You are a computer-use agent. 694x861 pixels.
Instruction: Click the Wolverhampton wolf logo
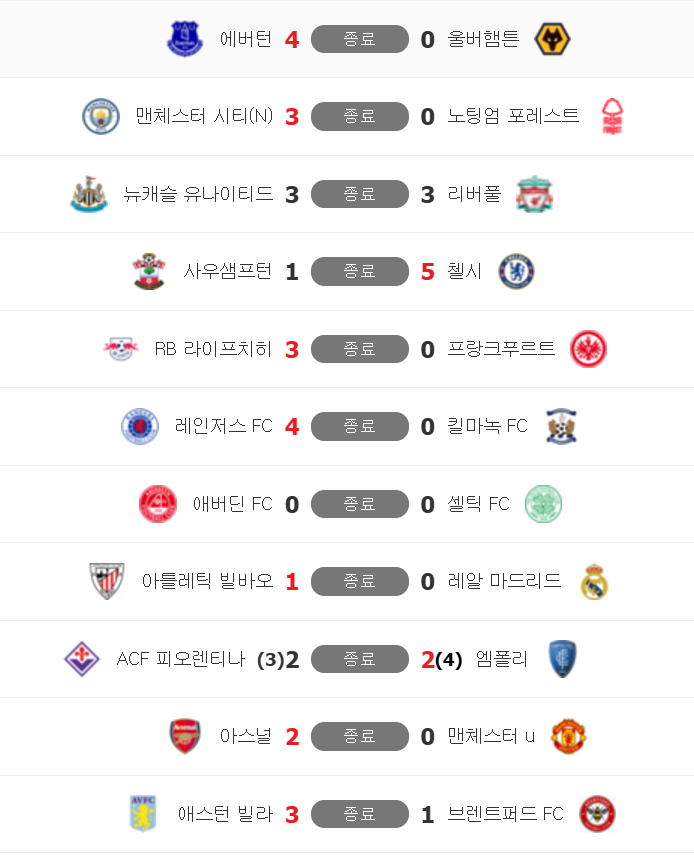click(552, 39)
